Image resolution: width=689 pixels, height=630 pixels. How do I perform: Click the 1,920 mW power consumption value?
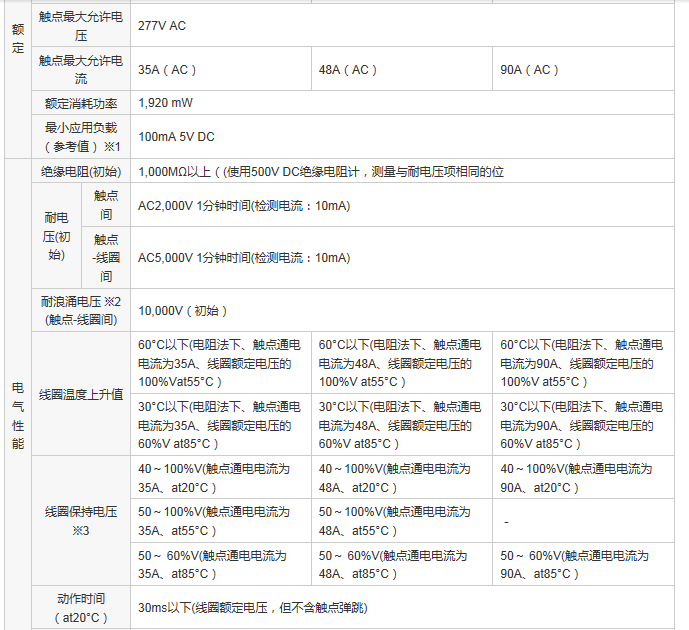(166, 103)
